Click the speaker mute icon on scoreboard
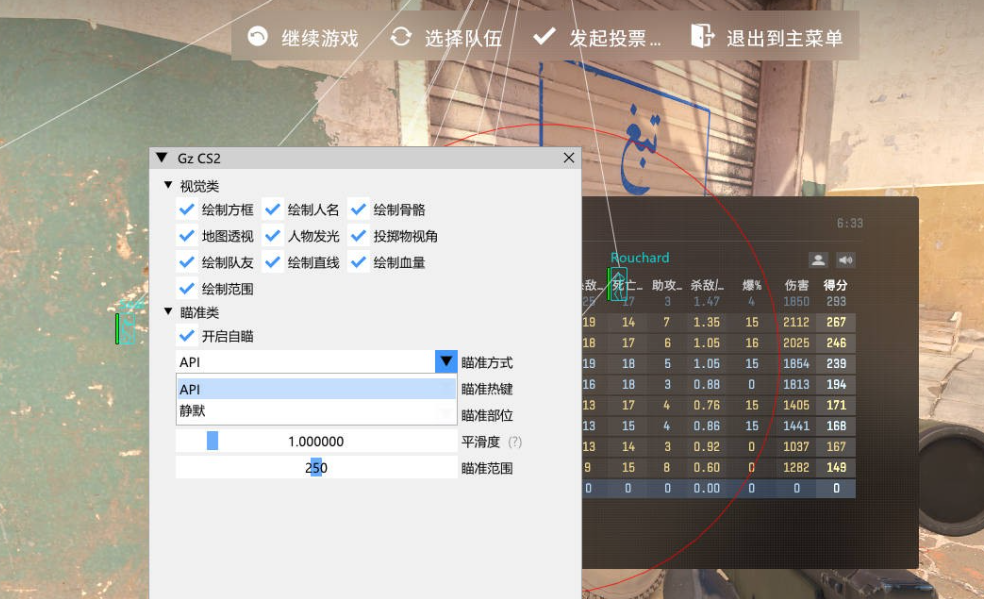 coord(845,259)
